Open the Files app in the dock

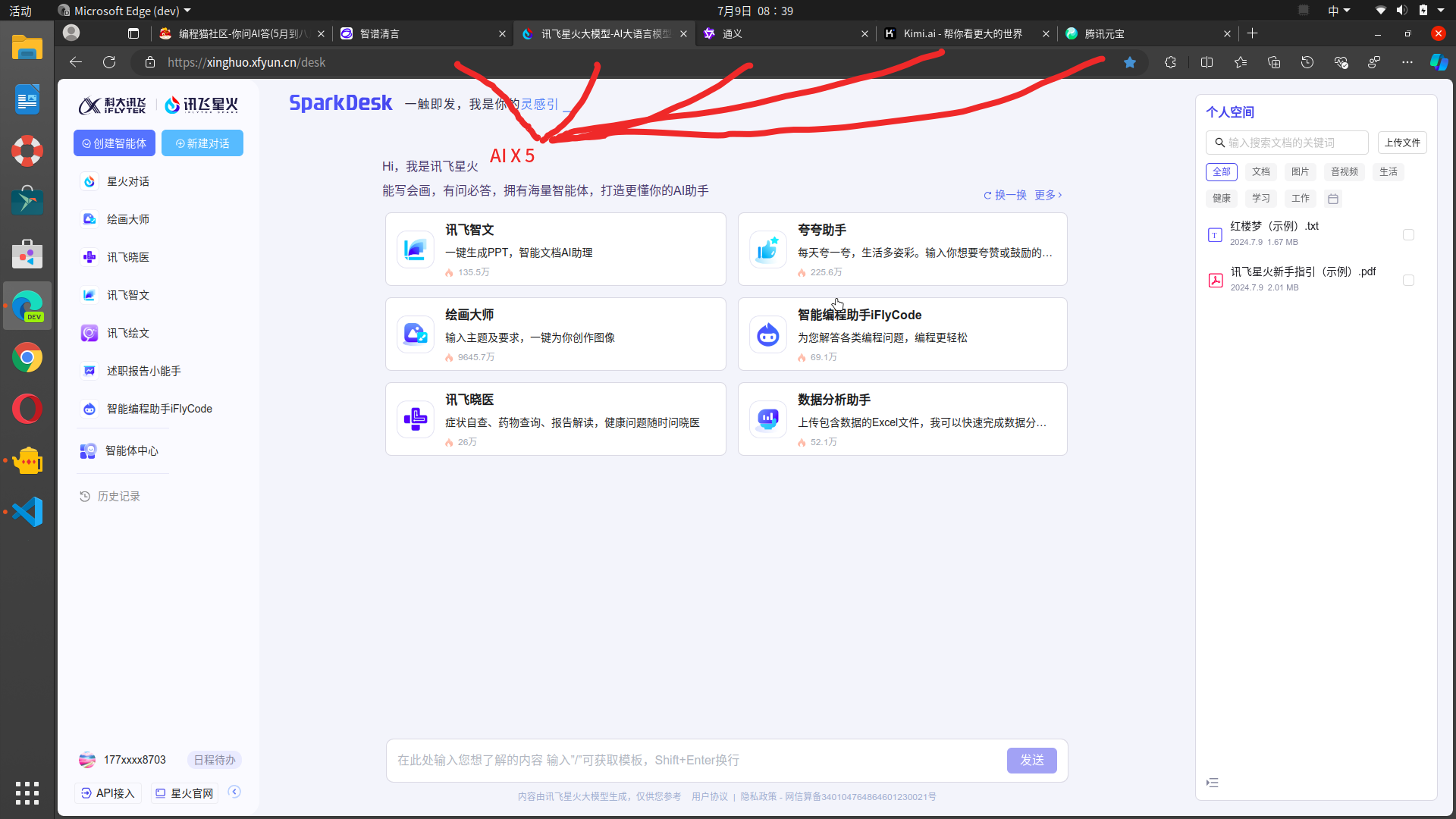pyautogui.click(x=27, y=48)
